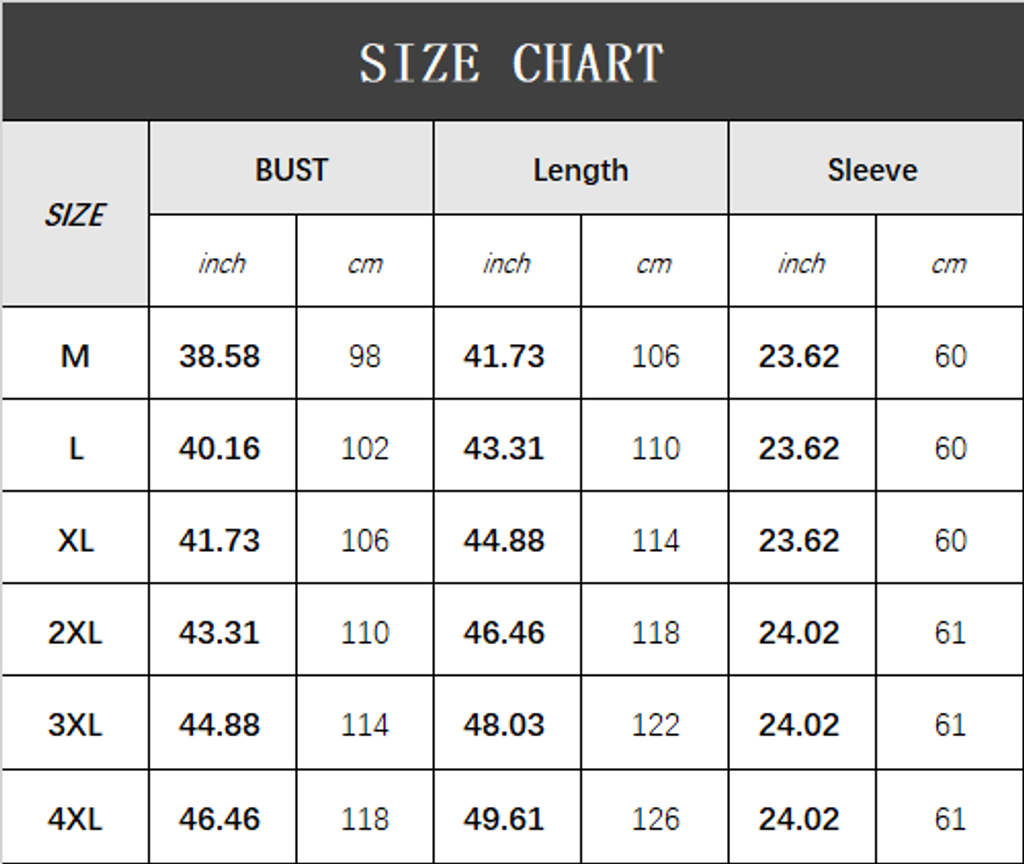Click the 49.61 length inch value
This screenshot has width=1024, height=864.
tap(504, 819)
